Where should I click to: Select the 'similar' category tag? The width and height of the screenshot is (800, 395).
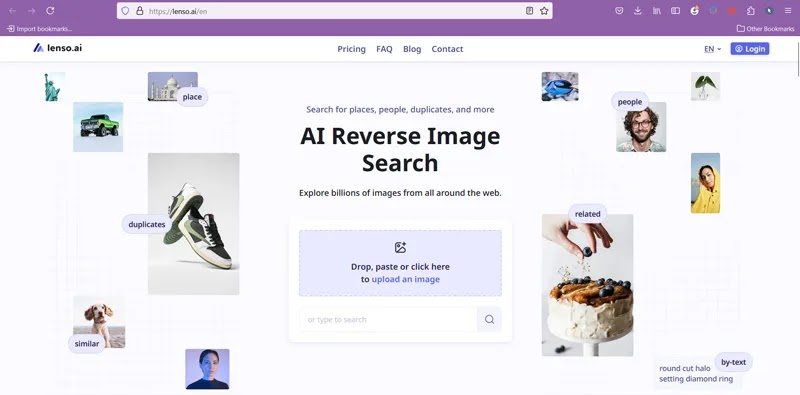(x=87, y=343)
